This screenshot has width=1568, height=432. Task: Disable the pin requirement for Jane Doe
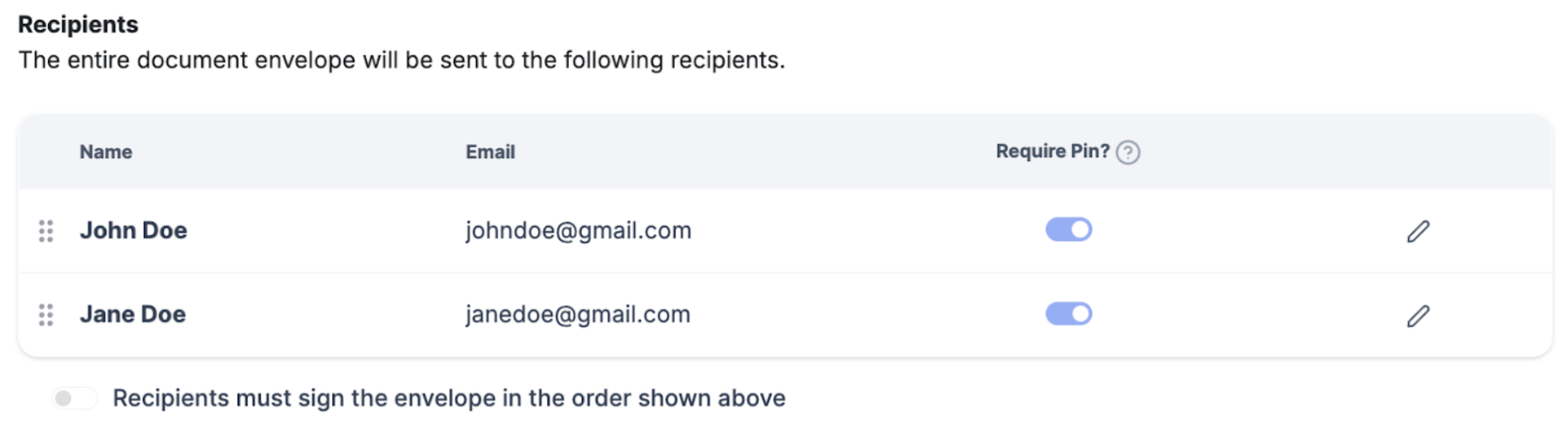click(x=1069, y=314)
